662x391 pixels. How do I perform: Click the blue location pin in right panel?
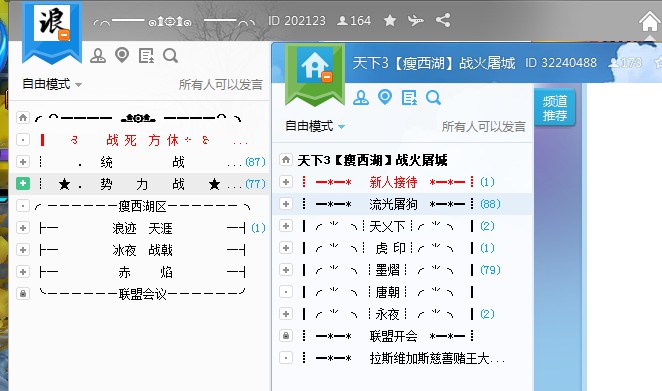point(385,98)
